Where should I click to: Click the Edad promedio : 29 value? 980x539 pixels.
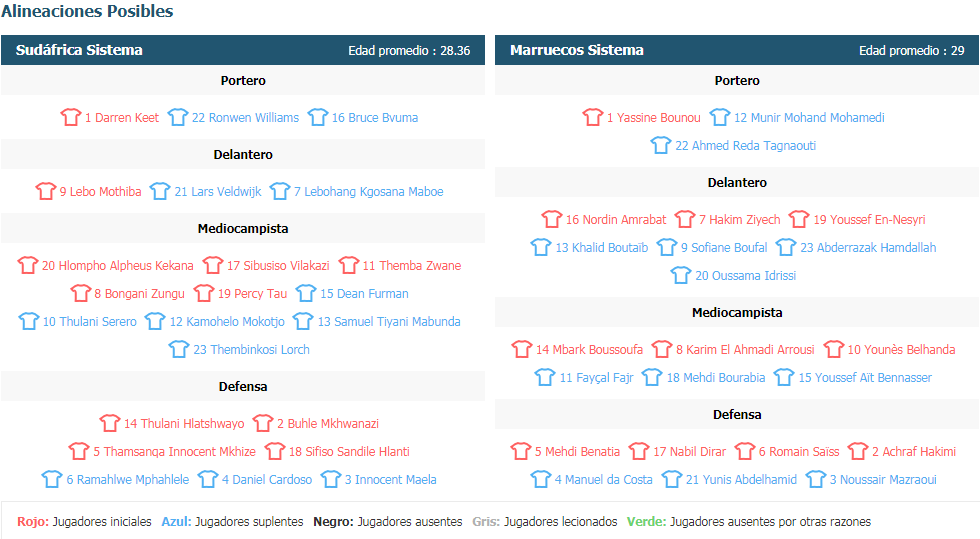pyautogui.click(x=911, y=51)
